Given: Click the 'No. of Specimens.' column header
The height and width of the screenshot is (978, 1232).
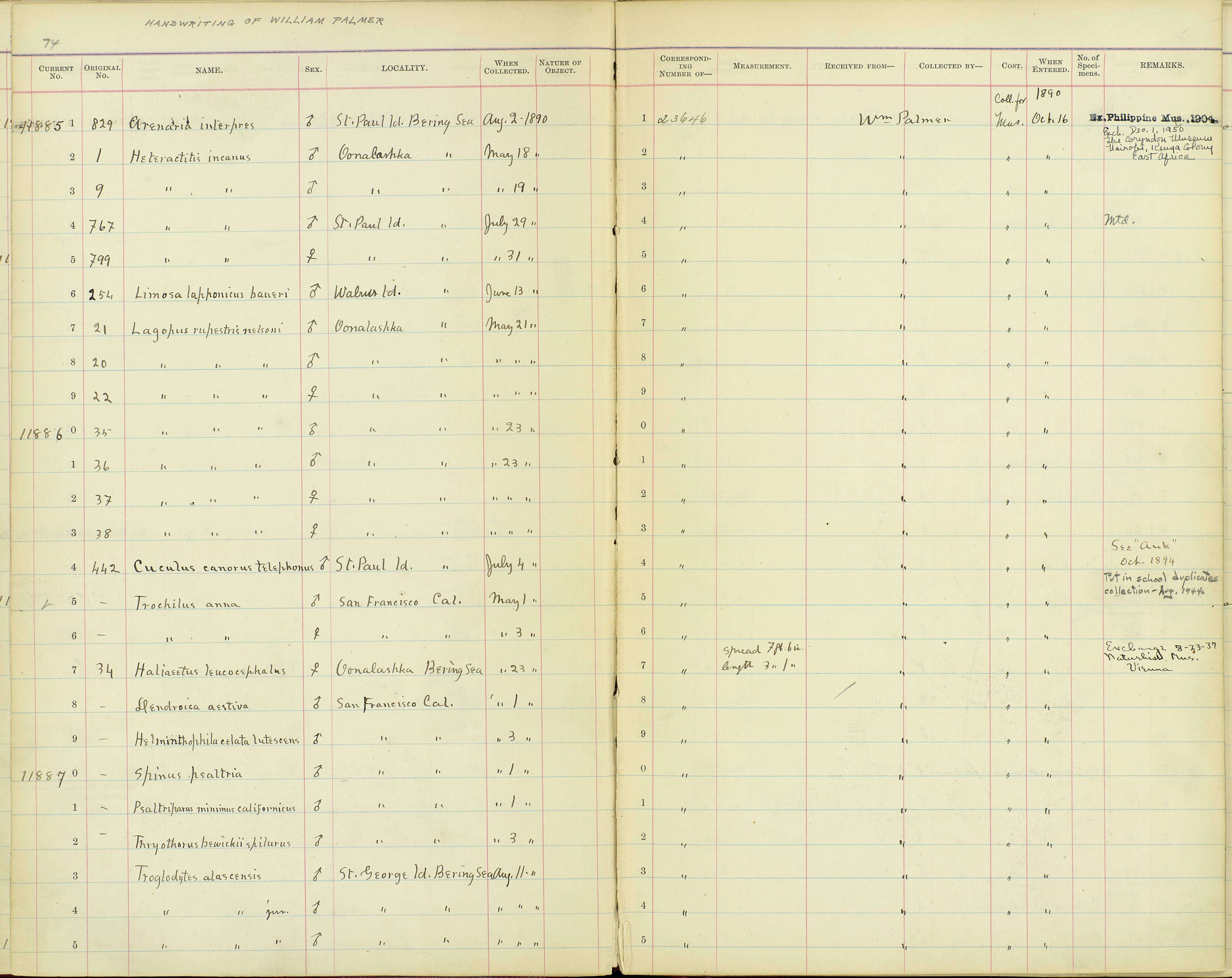Looking at the screenshot, I should [1088, 66].
